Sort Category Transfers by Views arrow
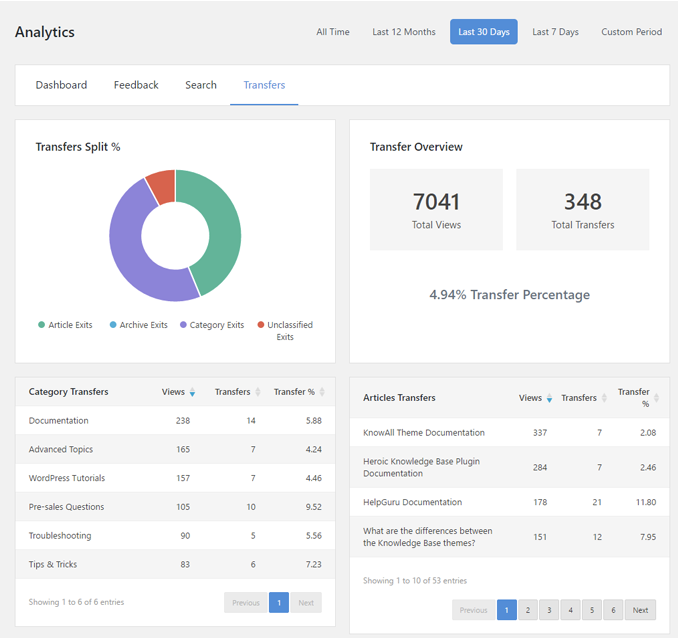 192,392
